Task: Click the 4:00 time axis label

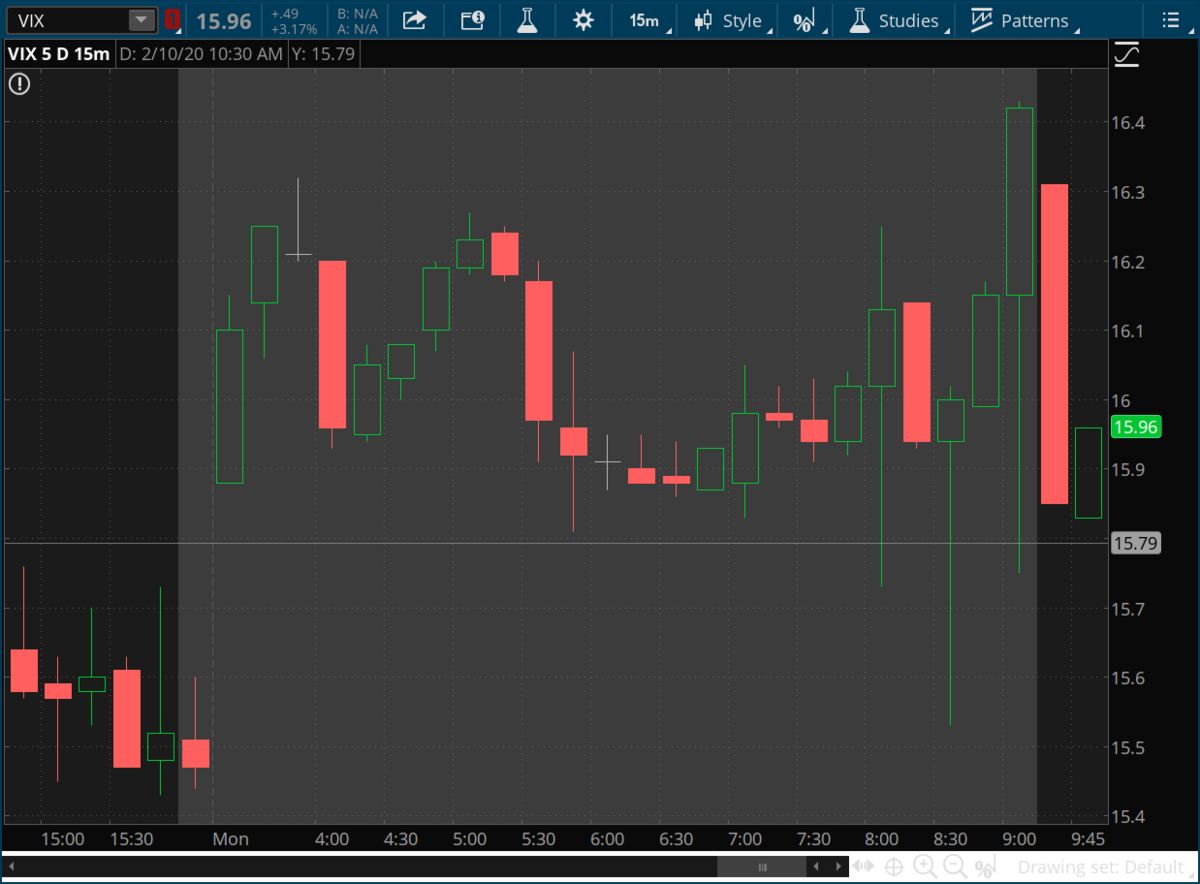Action: pos(331,838)
